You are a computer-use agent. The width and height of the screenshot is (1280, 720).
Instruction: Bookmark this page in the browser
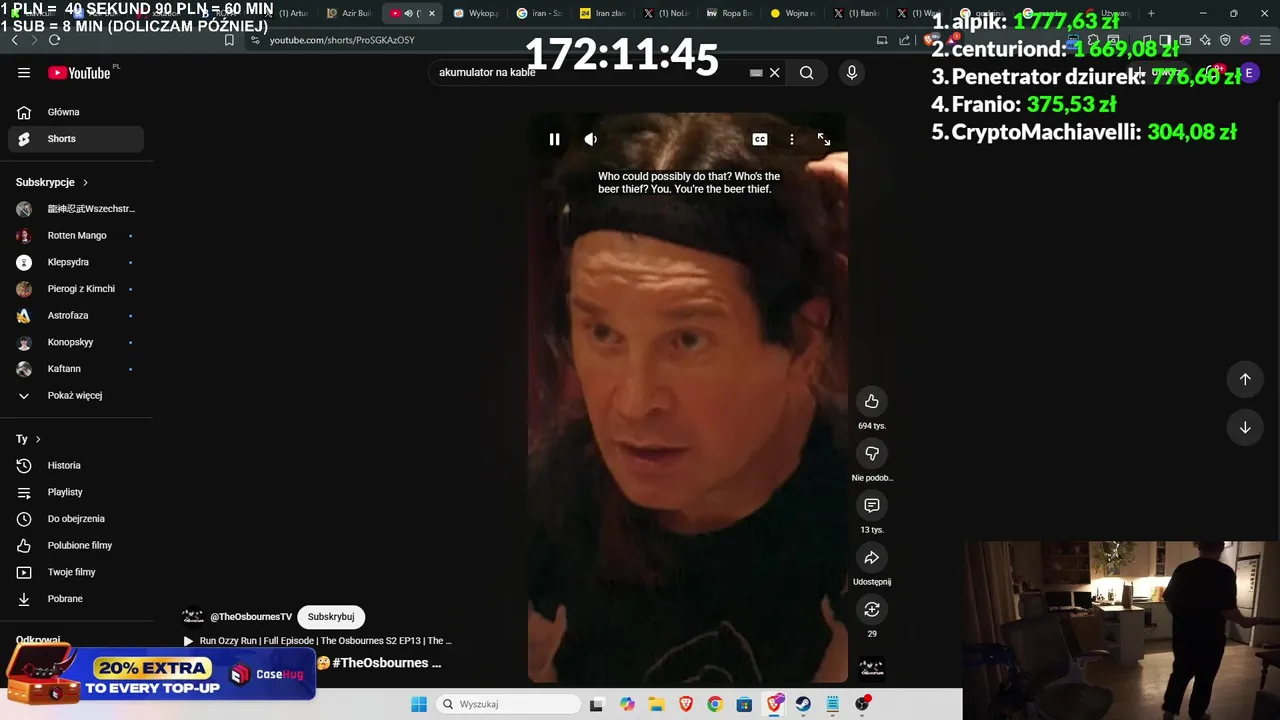(x=229, y=40)
